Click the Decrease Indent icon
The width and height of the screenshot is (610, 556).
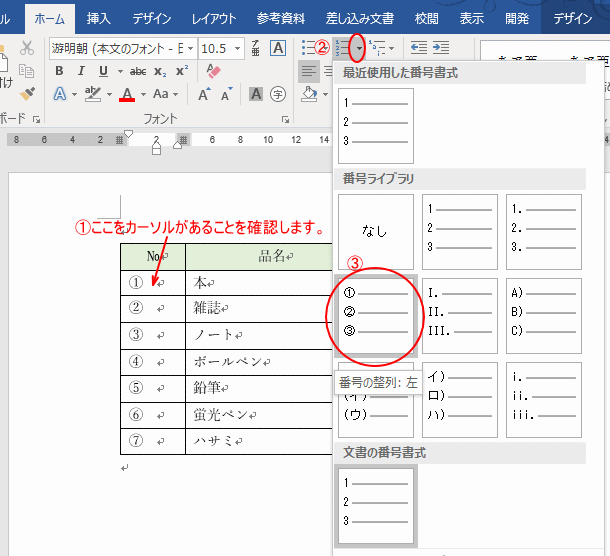pos(419,48)
